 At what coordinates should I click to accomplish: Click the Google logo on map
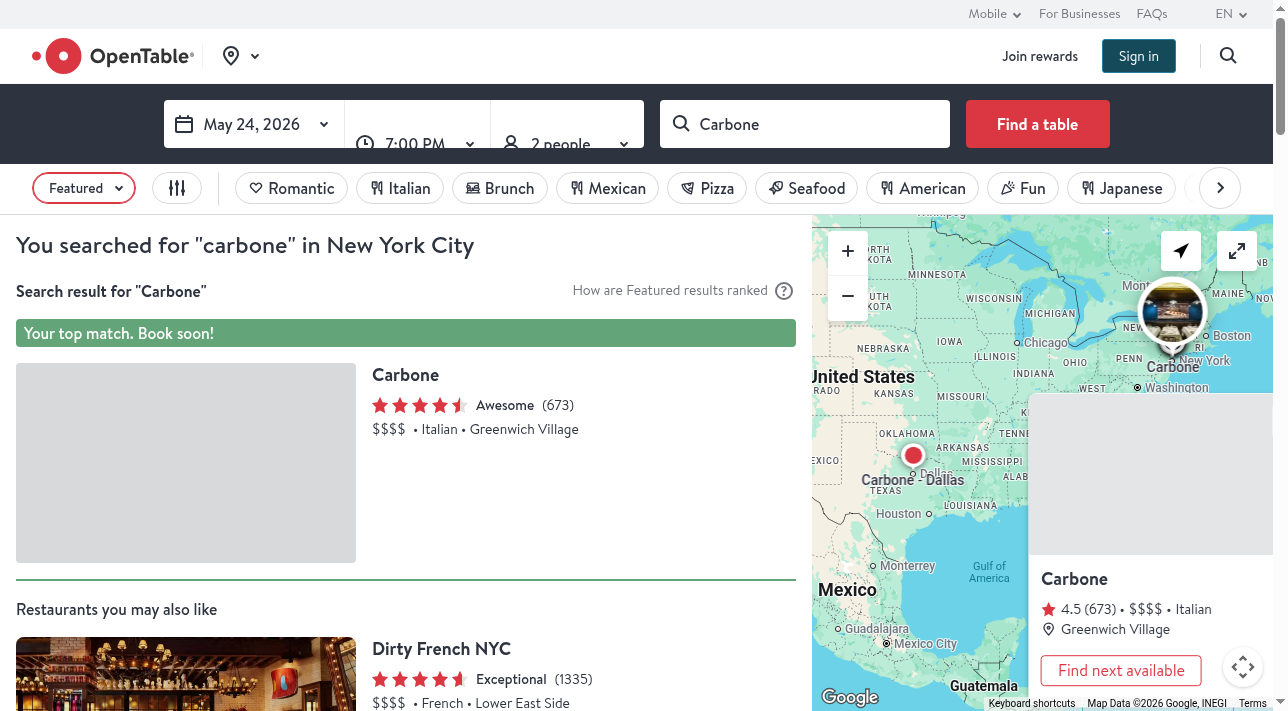coord(850,697)
